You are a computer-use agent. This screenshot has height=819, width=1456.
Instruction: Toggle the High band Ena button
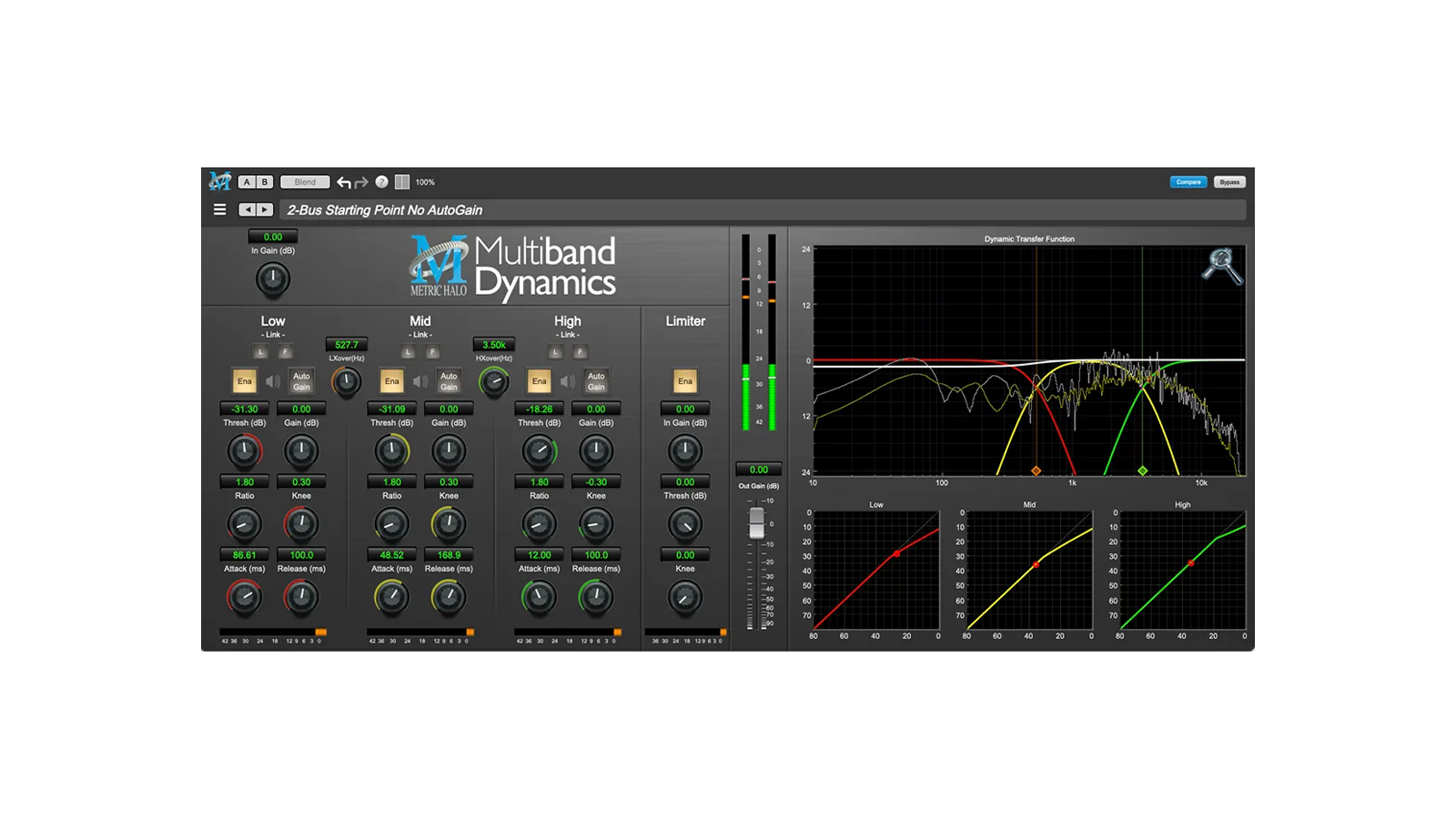(x=540, y=381)
